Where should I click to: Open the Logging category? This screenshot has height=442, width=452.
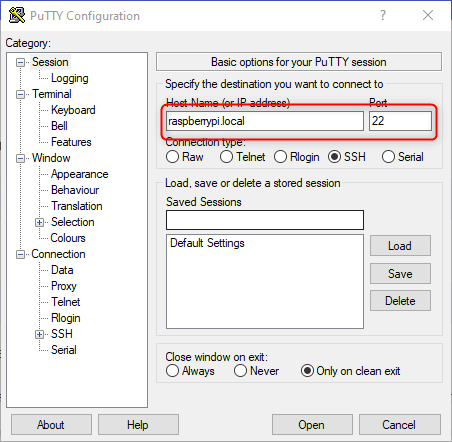(70, 78)
